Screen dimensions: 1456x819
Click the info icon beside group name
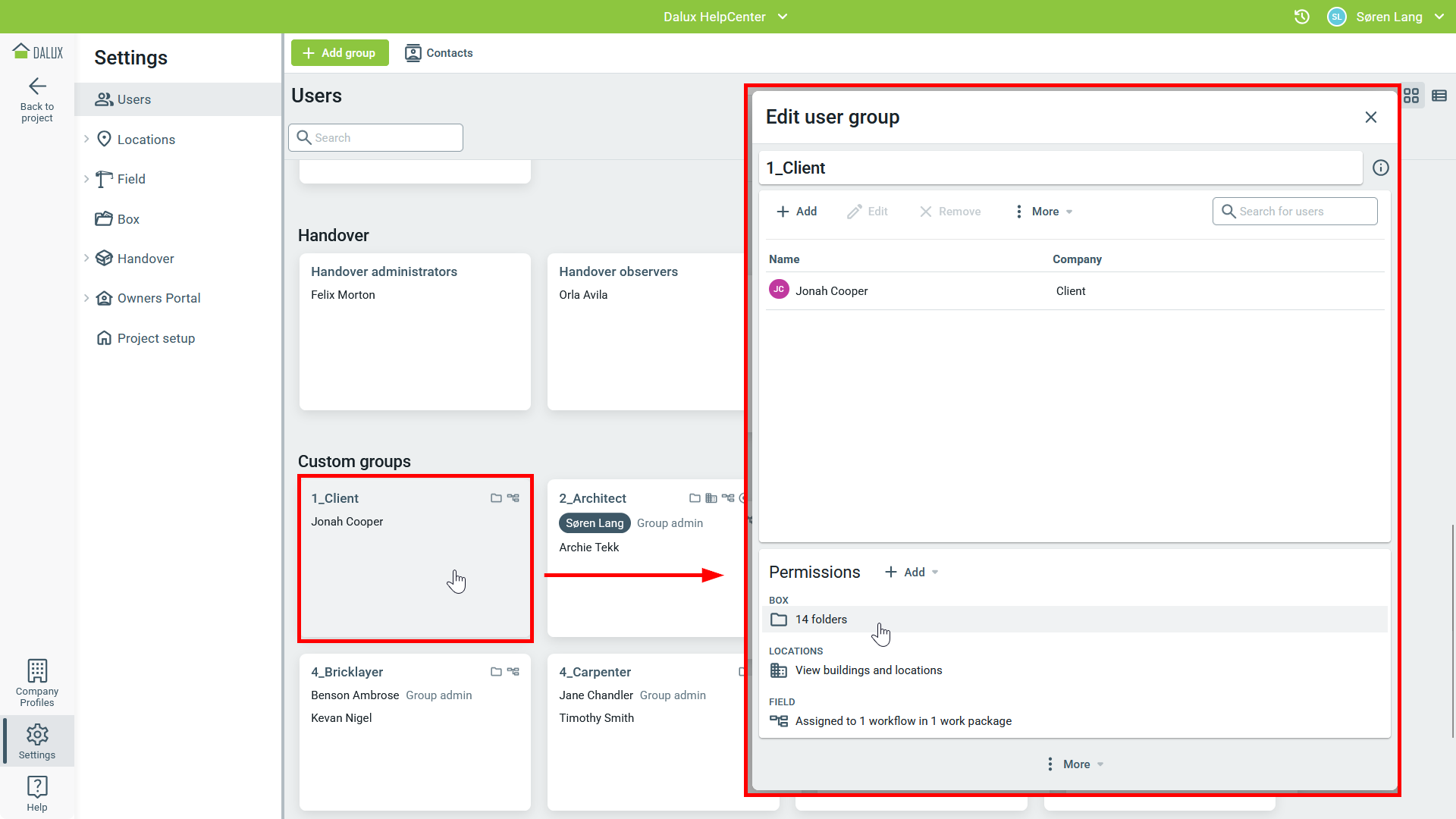[x=1380, y=168]
